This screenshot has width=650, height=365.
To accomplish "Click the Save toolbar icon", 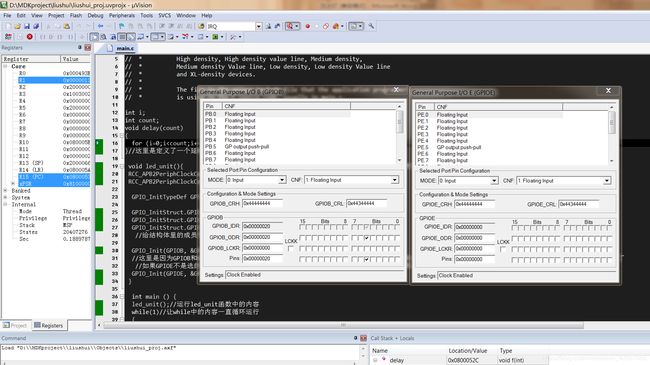I will (x=27, y=26).
